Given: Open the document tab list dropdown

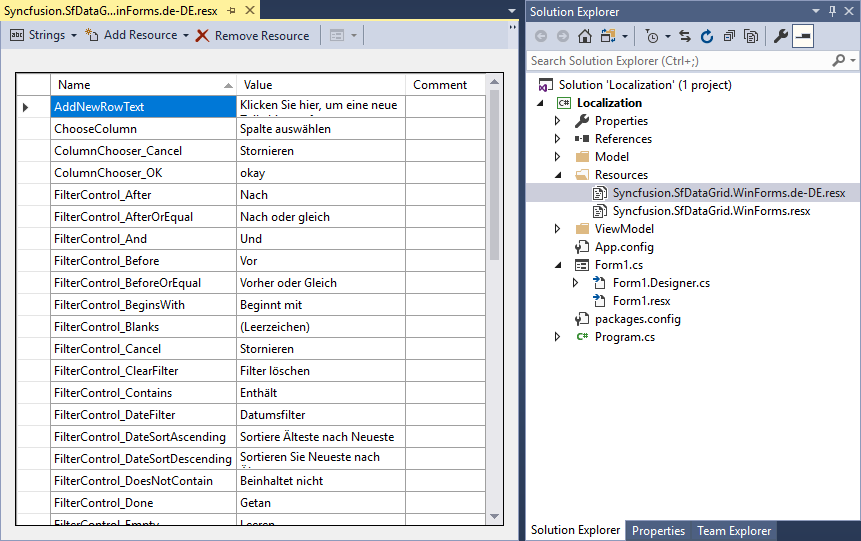Looking at the screenshot, I should coord(512,11).
